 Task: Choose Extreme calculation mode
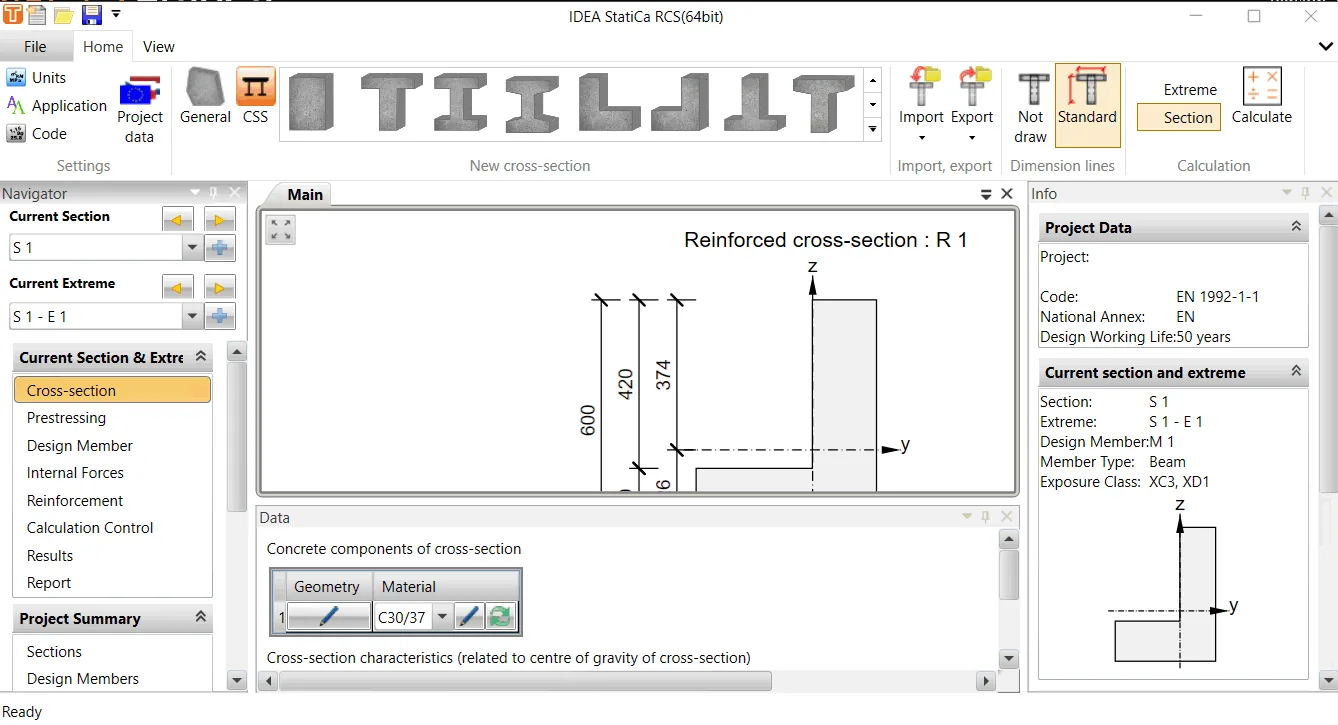pyautogui.click(x=1190, y=90)
